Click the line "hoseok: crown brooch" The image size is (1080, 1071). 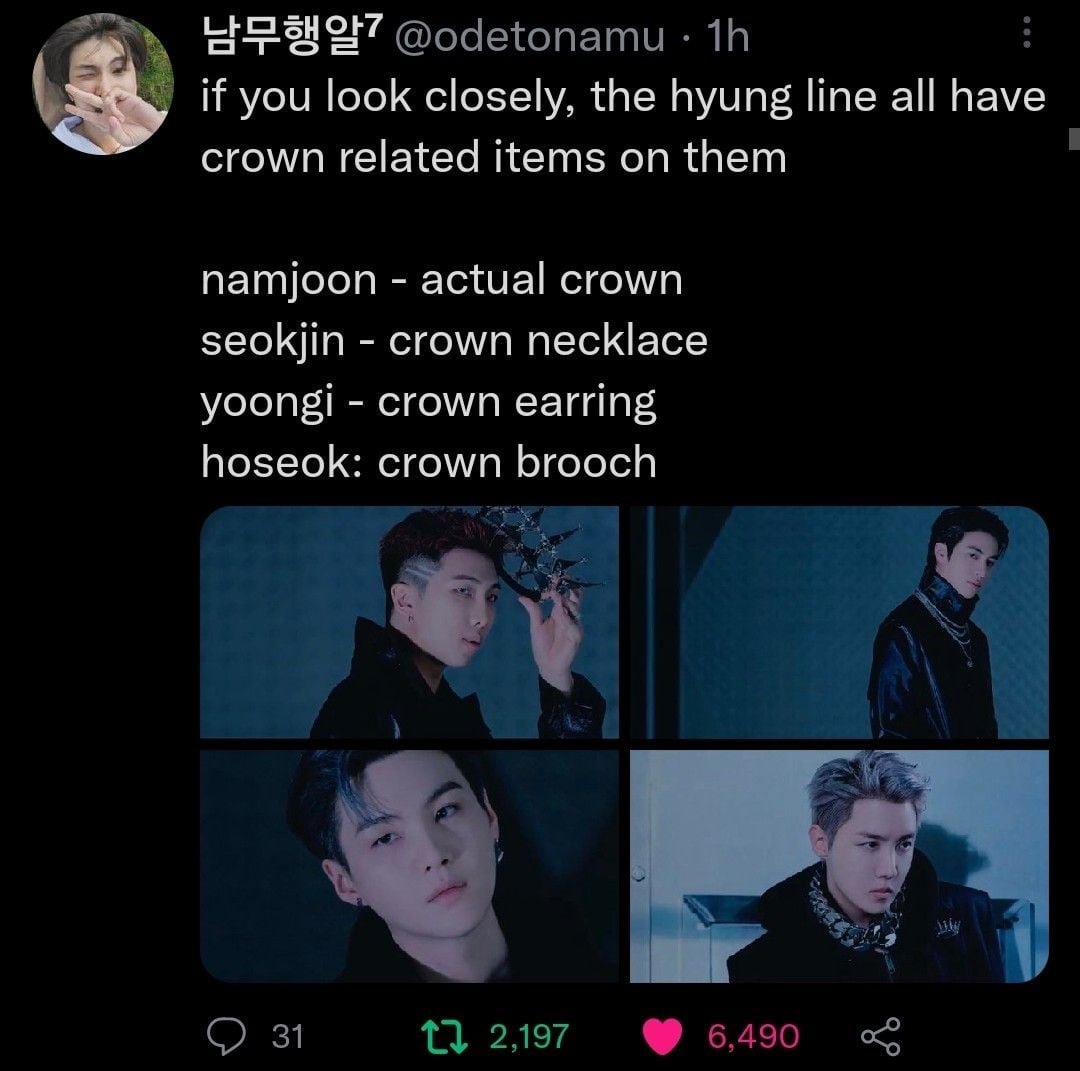[428, 462]
